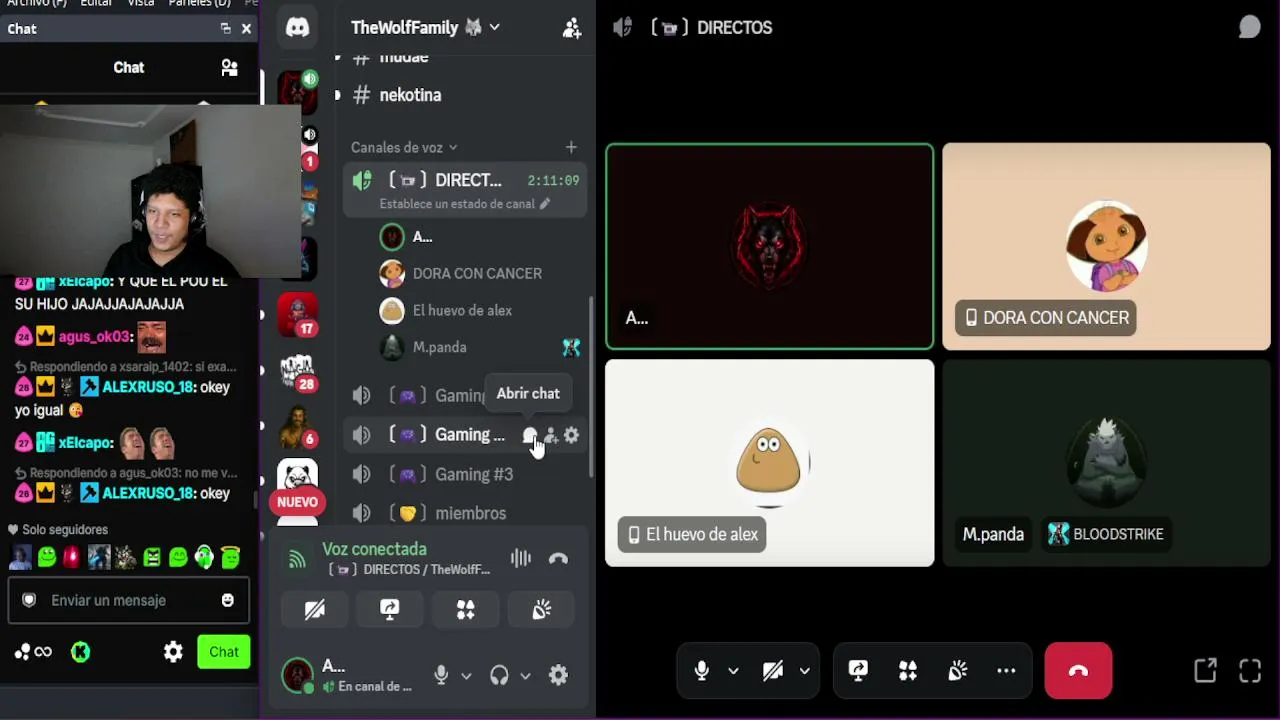
Task: Invite a user to the hovered Gaming channel
Action: pyautogui.click(x=550, y=435)
